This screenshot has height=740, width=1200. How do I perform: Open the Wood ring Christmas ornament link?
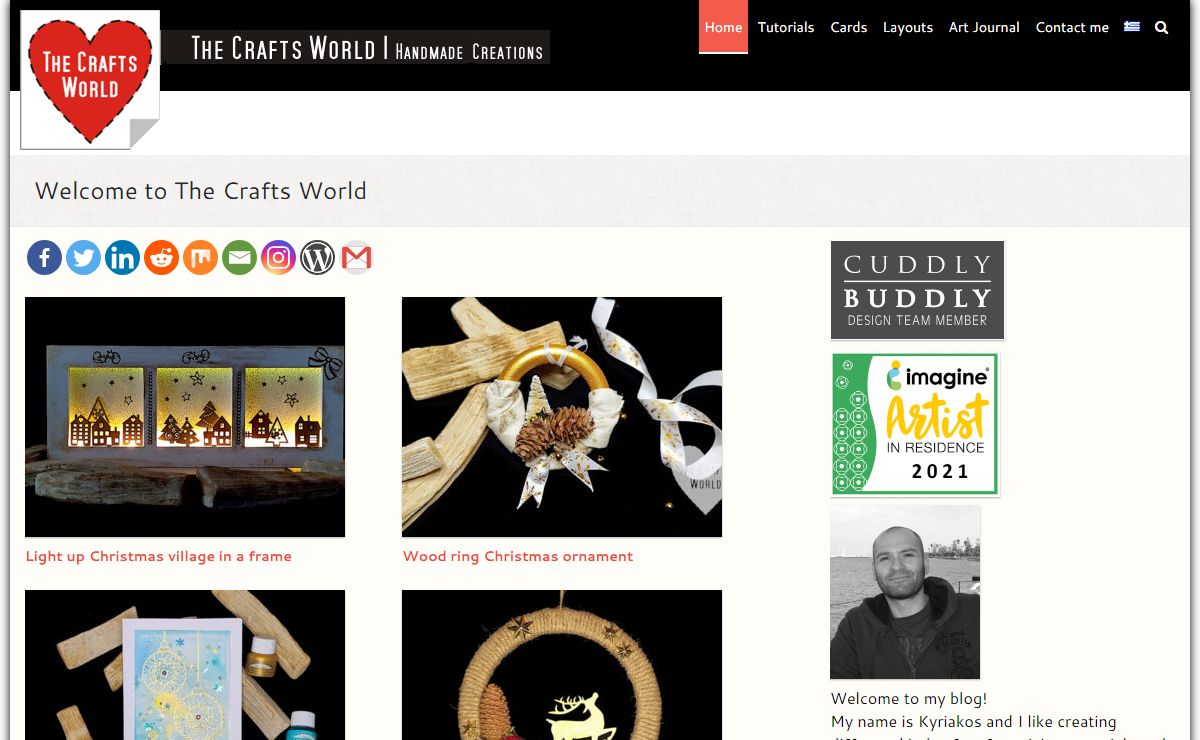click(x=518, y=556)
